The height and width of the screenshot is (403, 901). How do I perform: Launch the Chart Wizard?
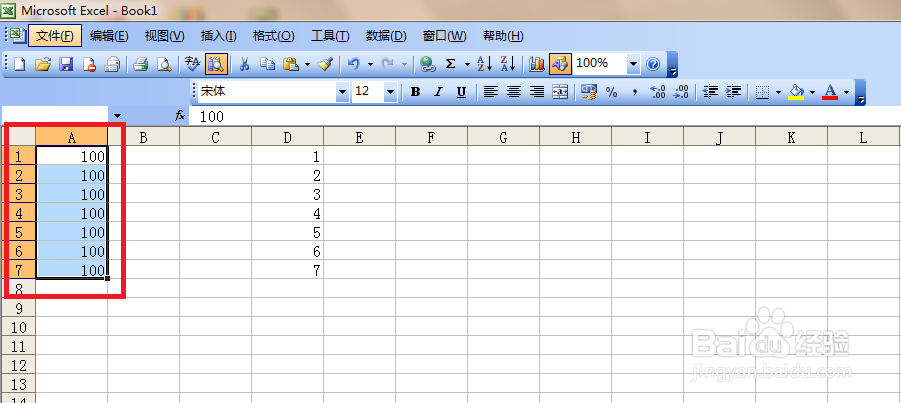pos(537,64)
